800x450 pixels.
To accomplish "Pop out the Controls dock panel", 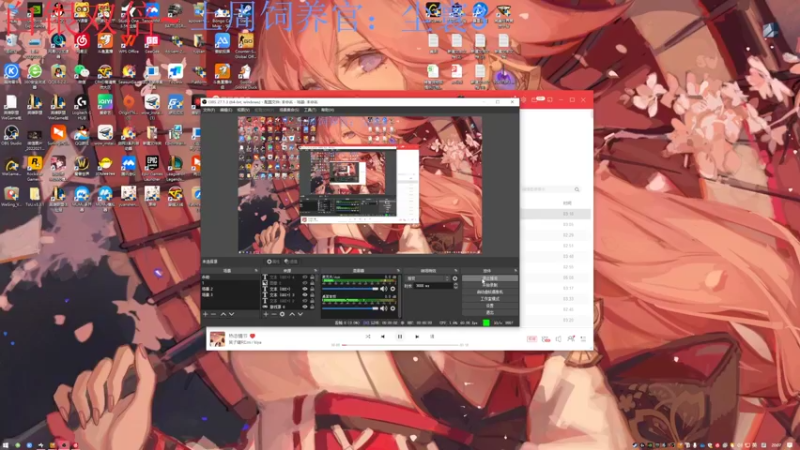I will (515, 270).
